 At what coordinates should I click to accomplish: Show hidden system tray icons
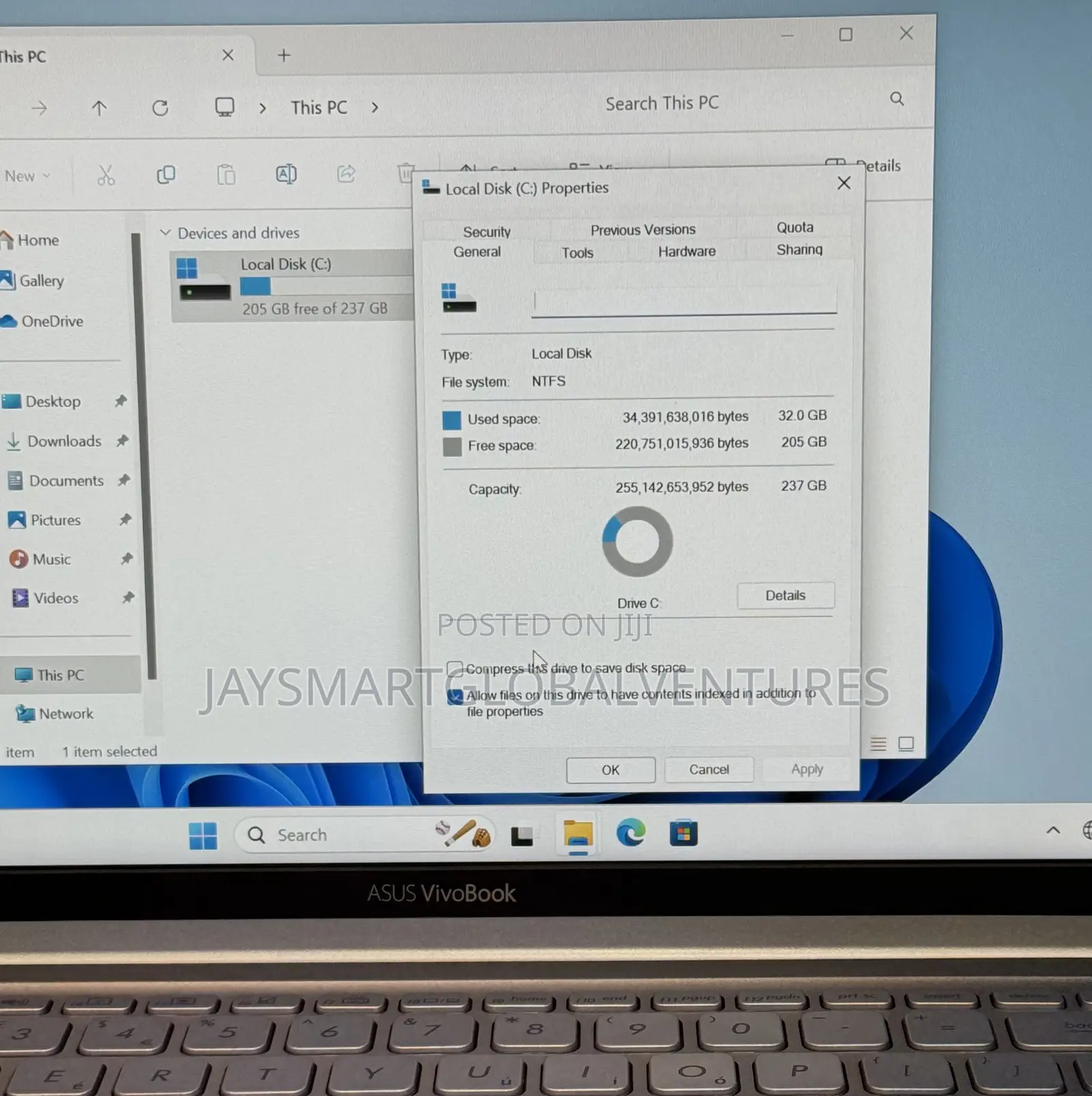coord(1053,830)
